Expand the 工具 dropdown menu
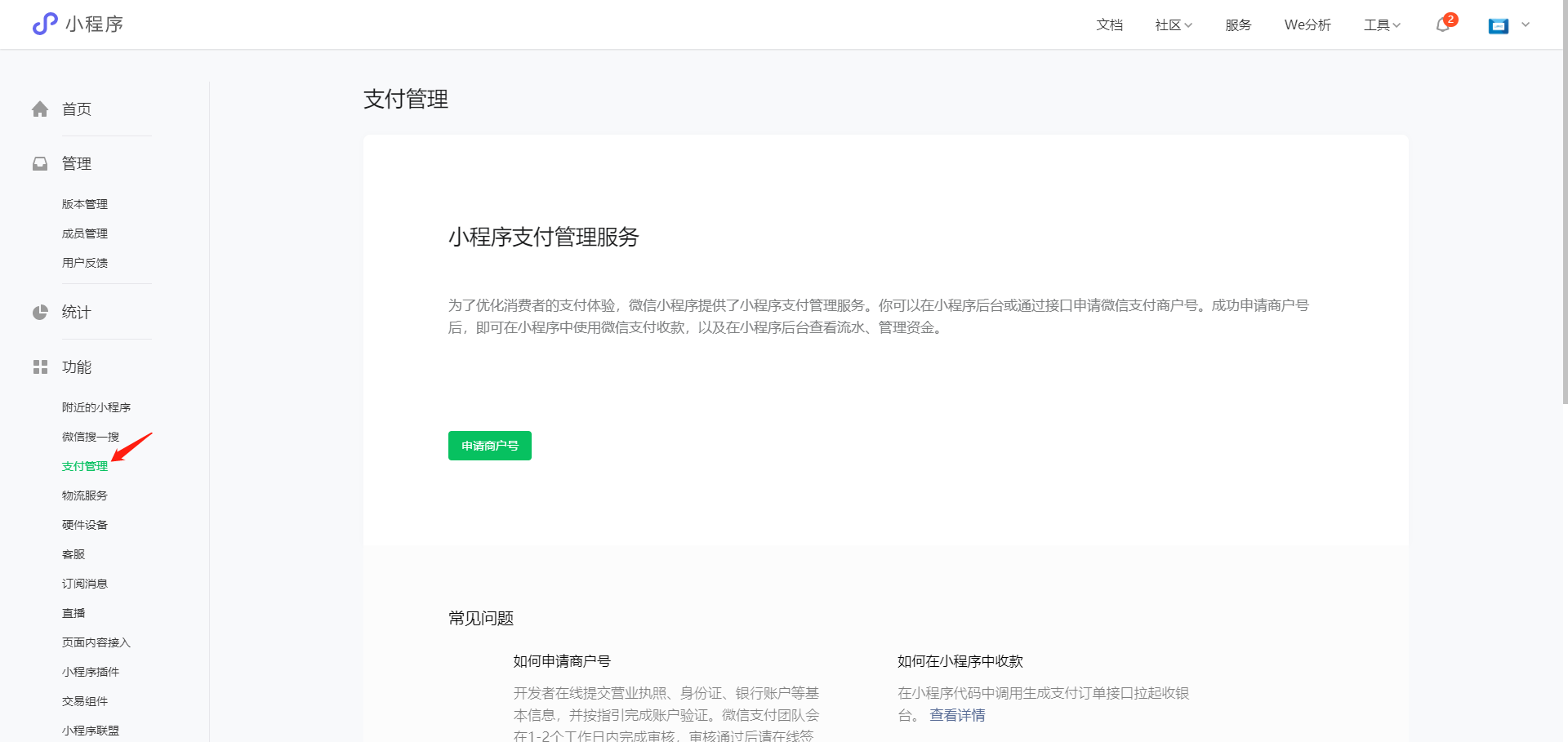 pyautogui.click(x=1382, y=25)
